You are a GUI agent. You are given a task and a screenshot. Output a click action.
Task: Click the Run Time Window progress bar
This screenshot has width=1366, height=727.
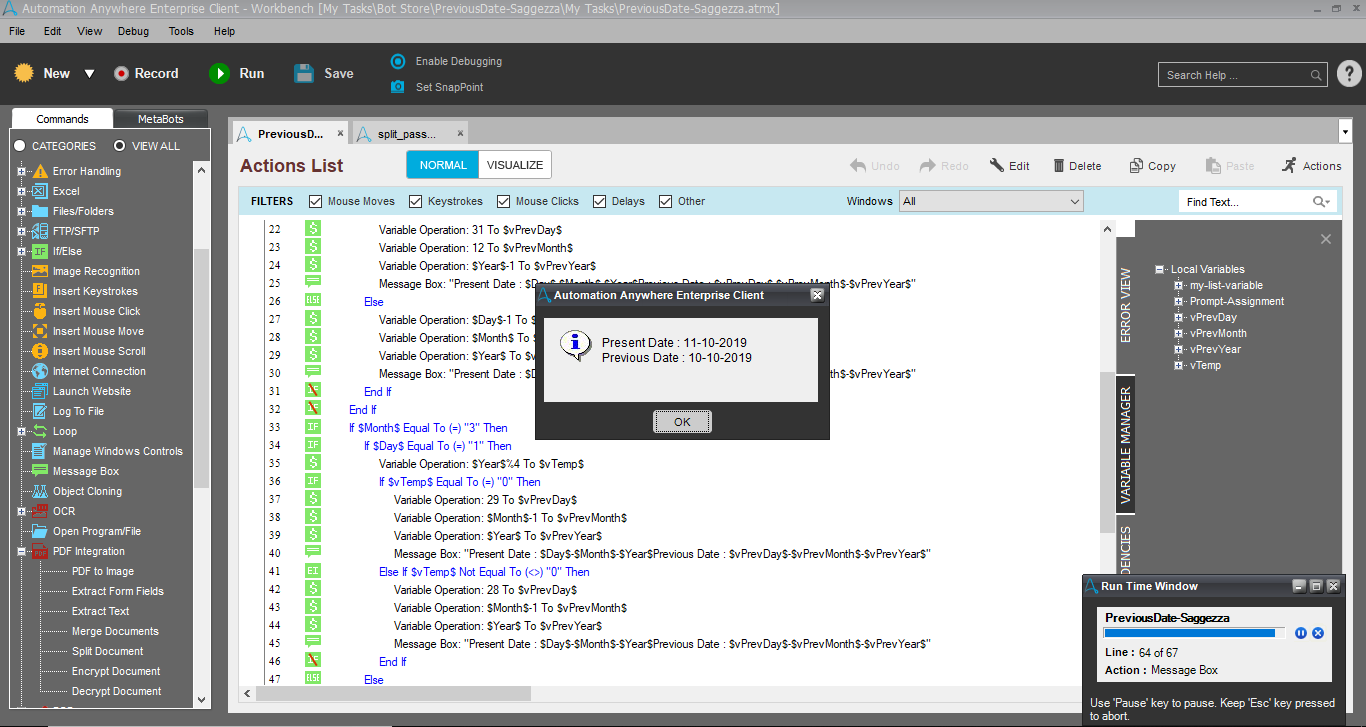[1195, 633]
